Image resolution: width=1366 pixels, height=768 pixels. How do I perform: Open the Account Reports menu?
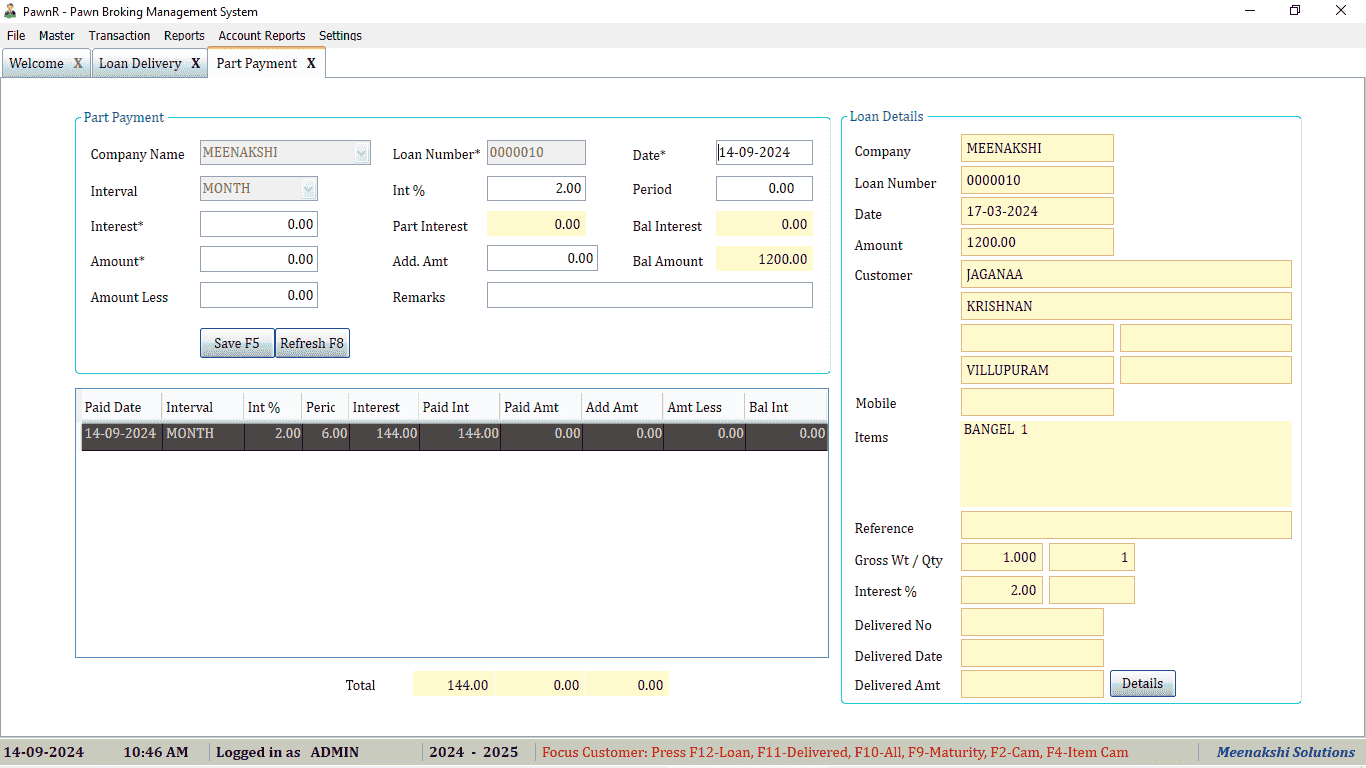[x=261, y=35]
